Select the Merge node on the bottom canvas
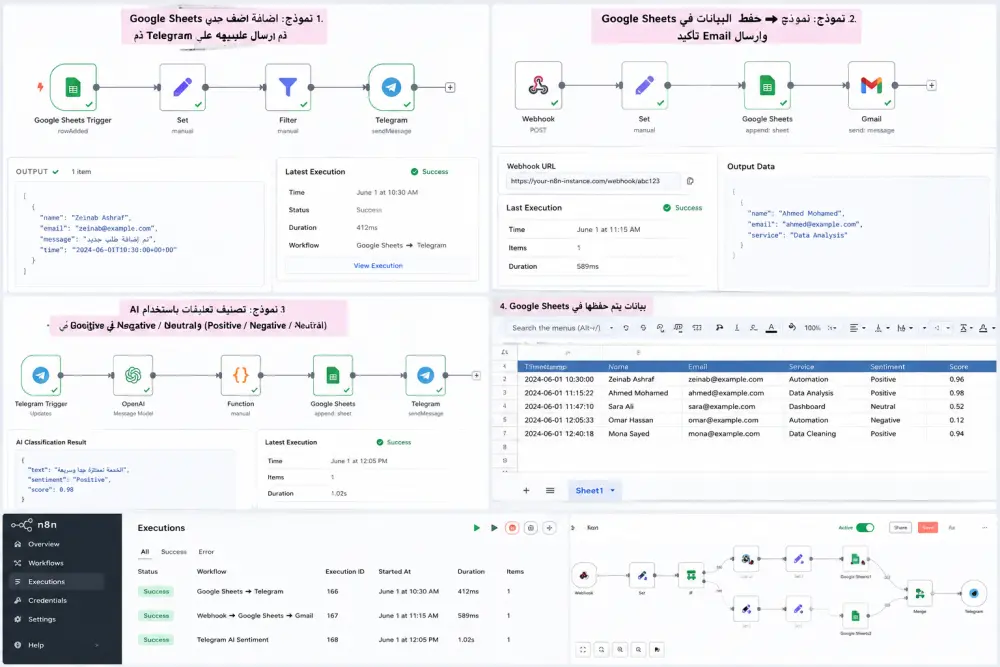 pos(920,594)
